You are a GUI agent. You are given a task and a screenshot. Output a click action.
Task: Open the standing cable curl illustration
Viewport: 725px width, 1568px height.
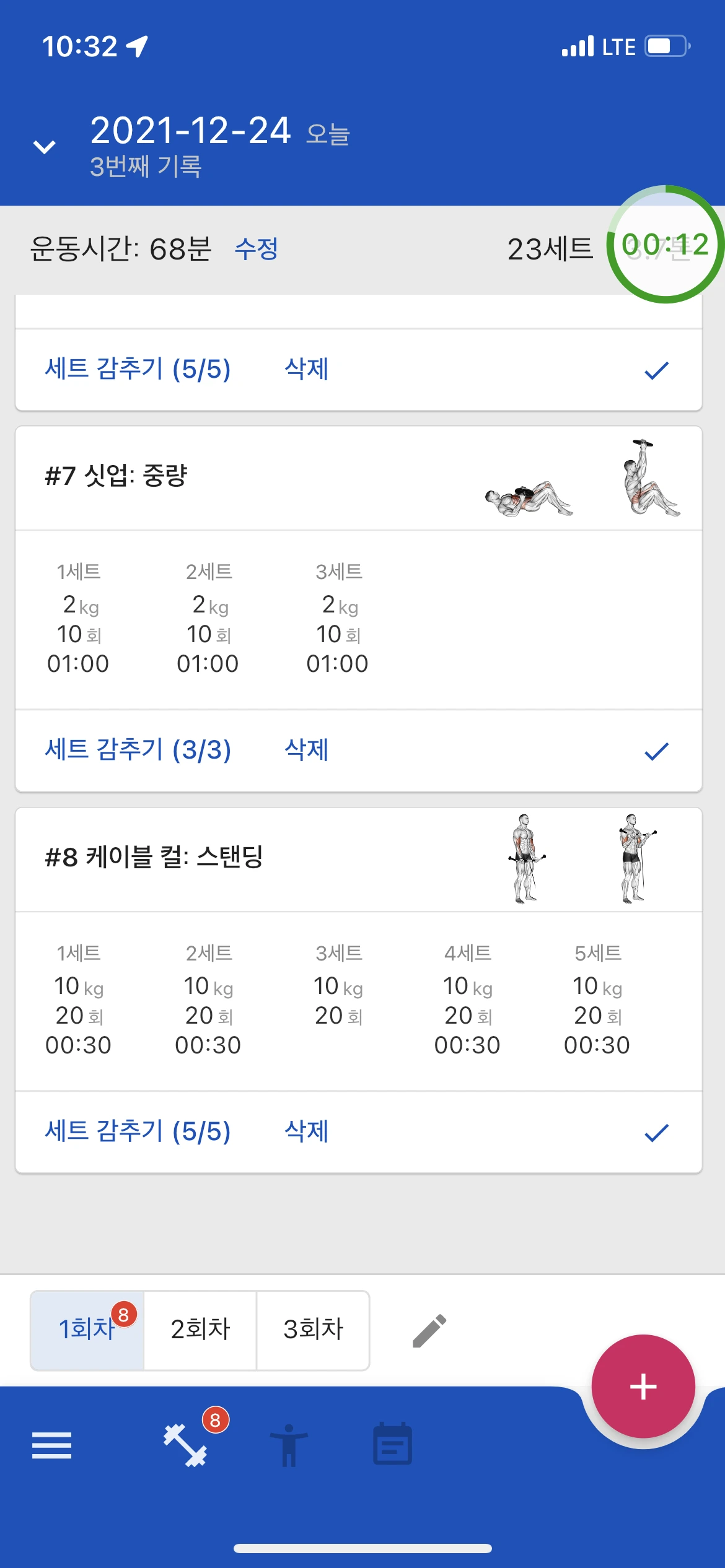(x=582, y=859)
